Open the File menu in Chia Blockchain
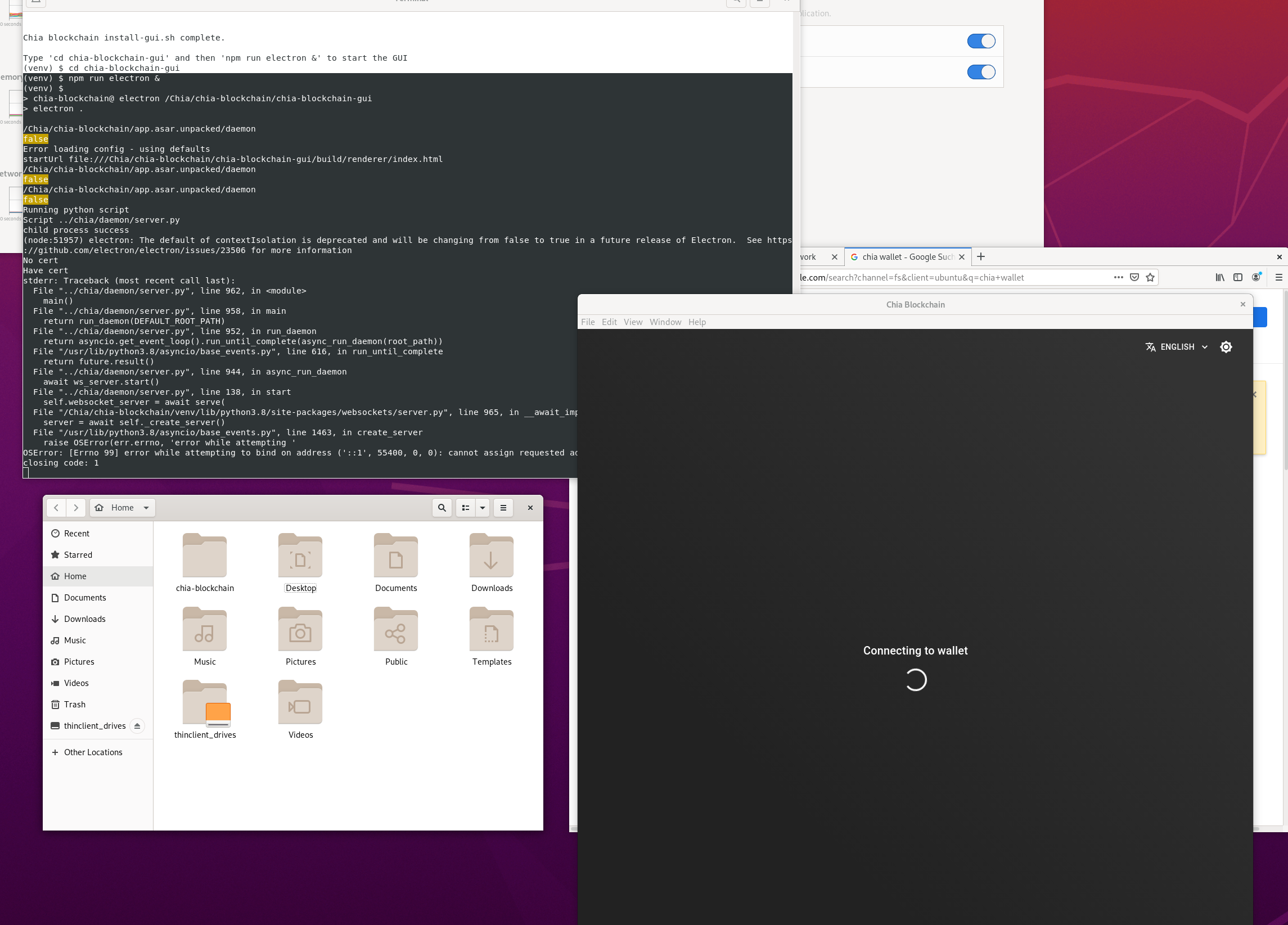 point(587,322)
